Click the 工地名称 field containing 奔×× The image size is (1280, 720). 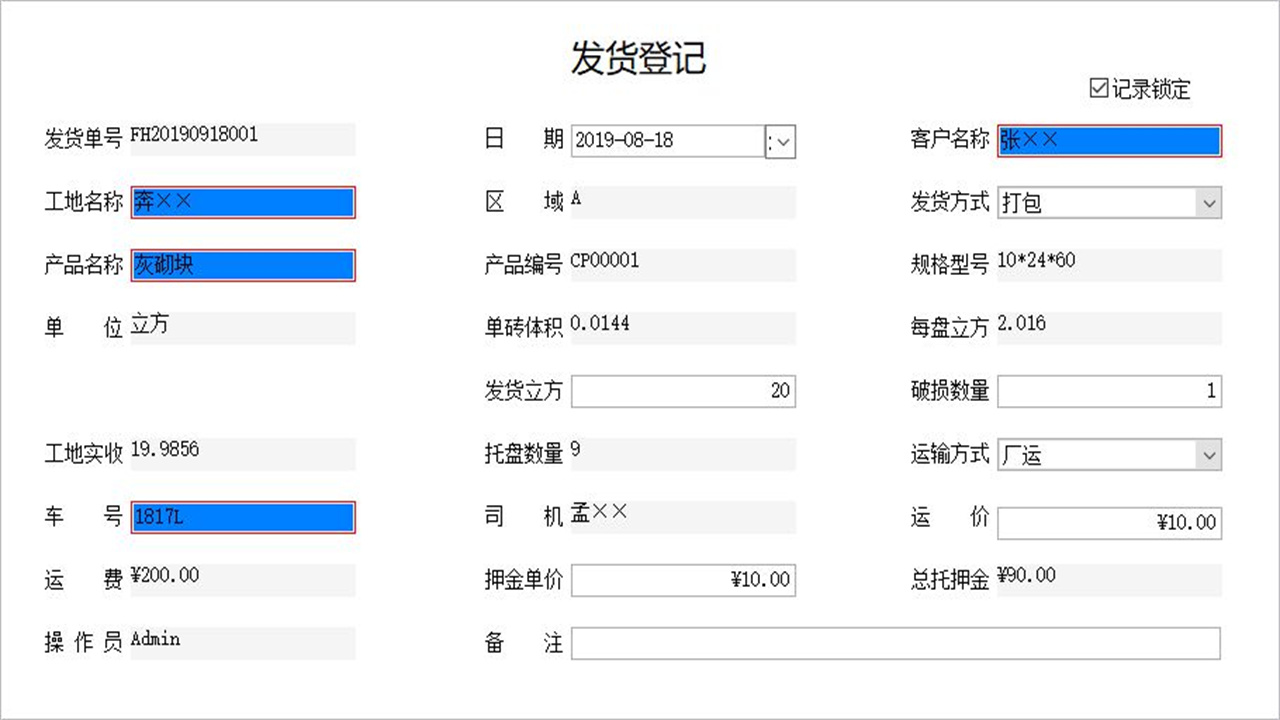[242, 202]
